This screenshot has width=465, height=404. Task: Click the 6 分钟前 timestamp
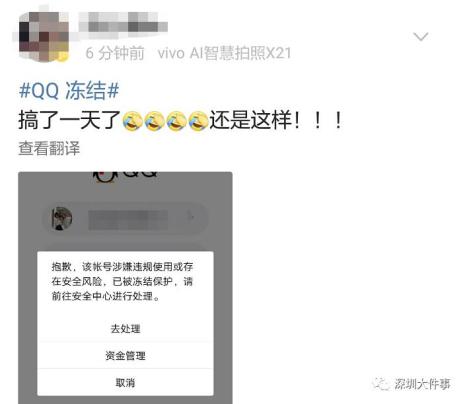tap(115, 53)
